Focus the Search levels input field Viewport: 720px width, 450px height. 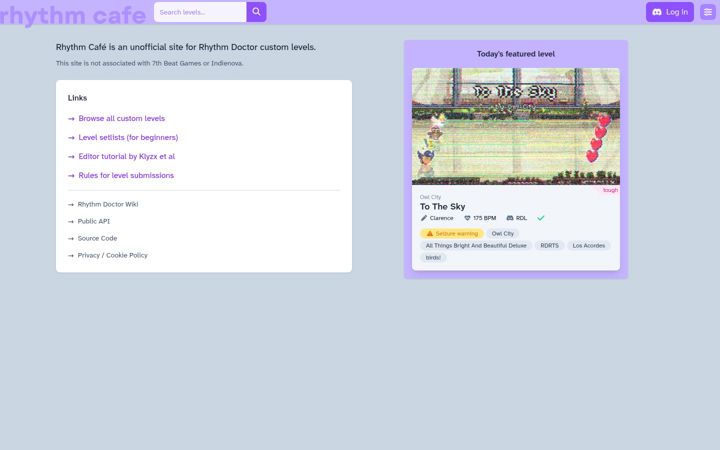click(200, 12)
